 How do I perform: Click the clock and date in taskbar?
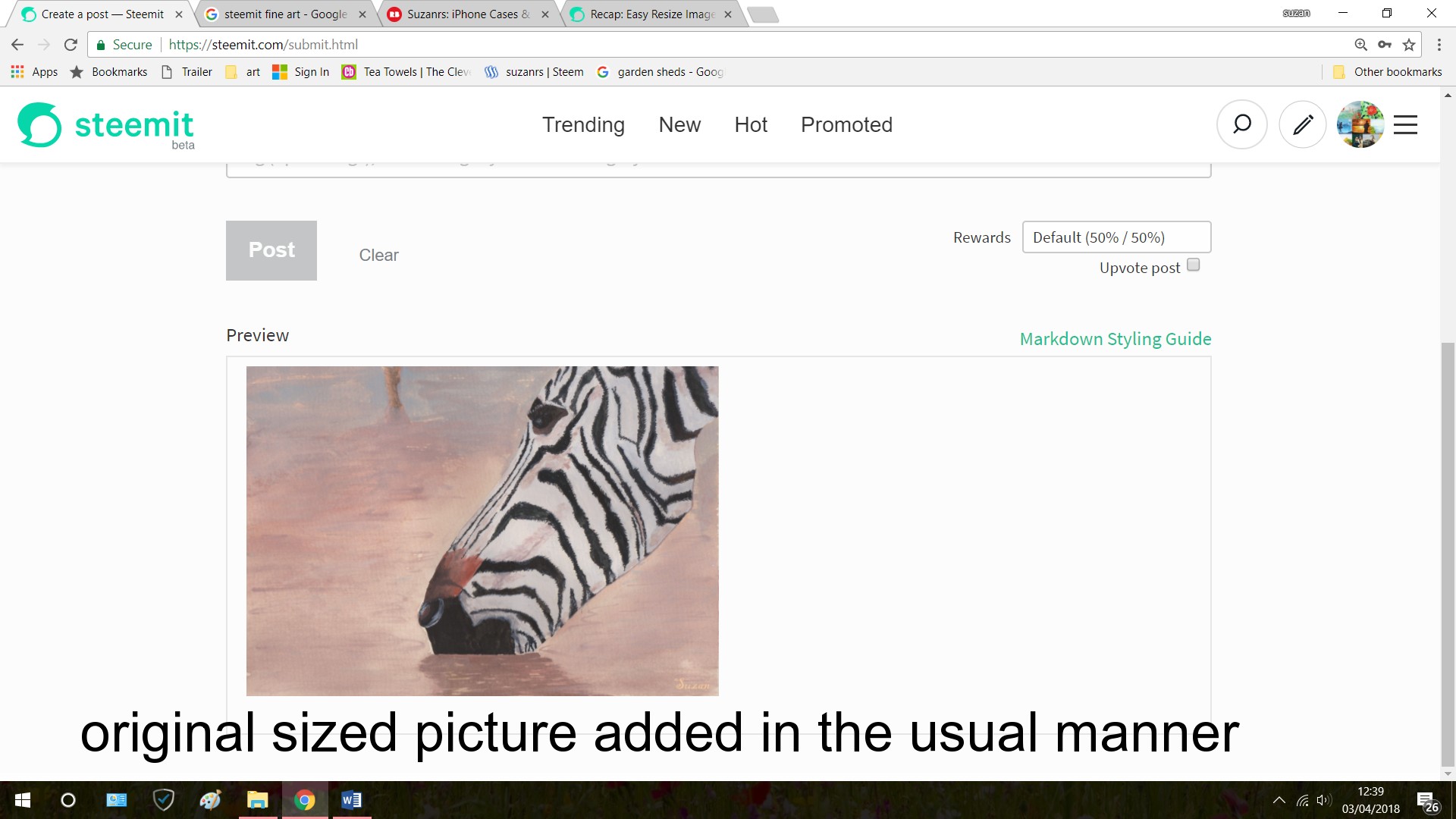(x=1370, y=800)
